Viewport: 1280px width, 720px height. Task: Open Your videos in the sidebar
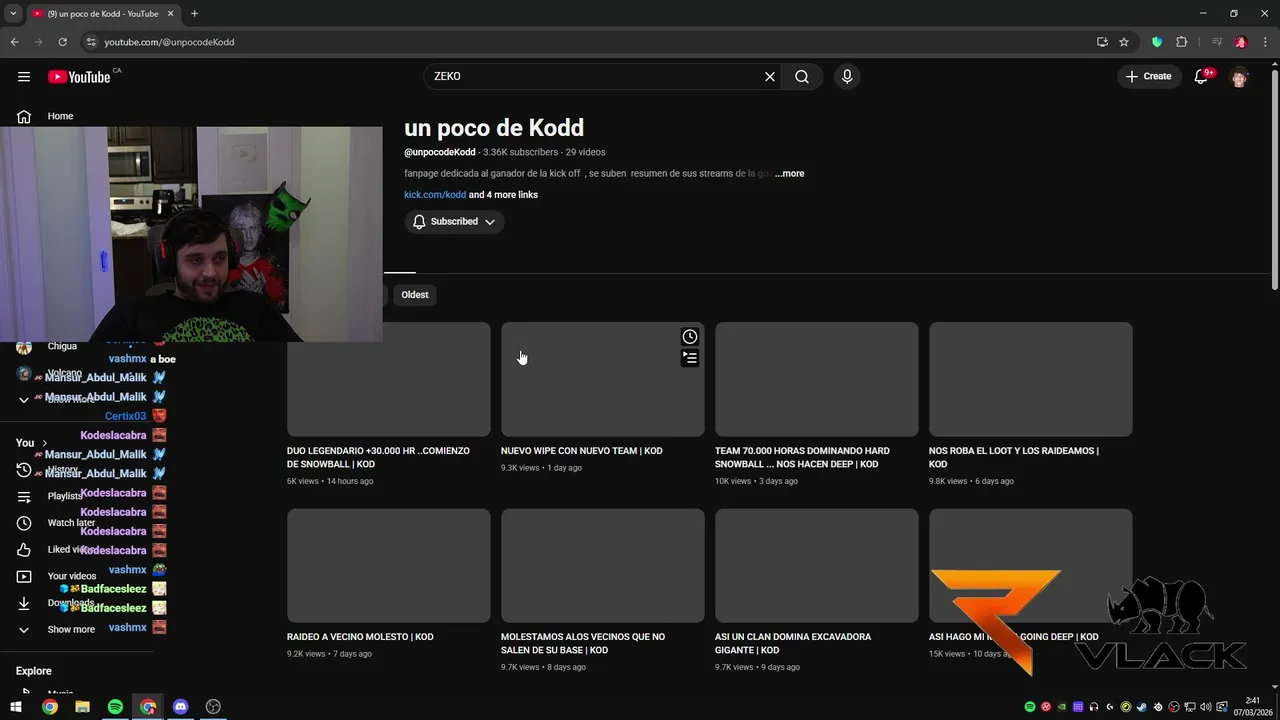pyautogui.click(x=72, y=576)
